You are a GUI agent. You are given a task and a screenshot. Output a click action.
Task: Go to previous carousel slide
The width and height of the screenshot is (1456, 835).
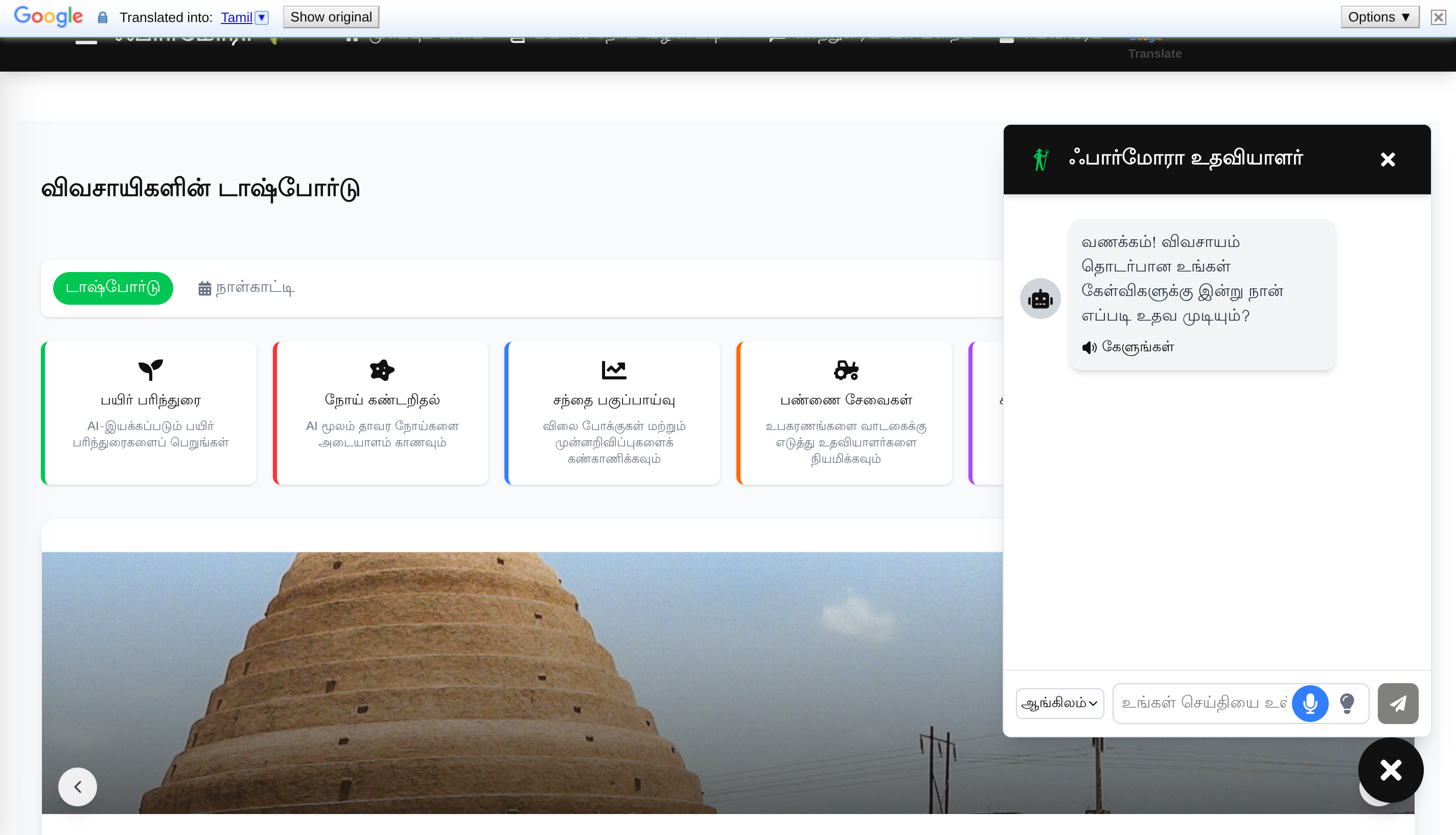77,787
